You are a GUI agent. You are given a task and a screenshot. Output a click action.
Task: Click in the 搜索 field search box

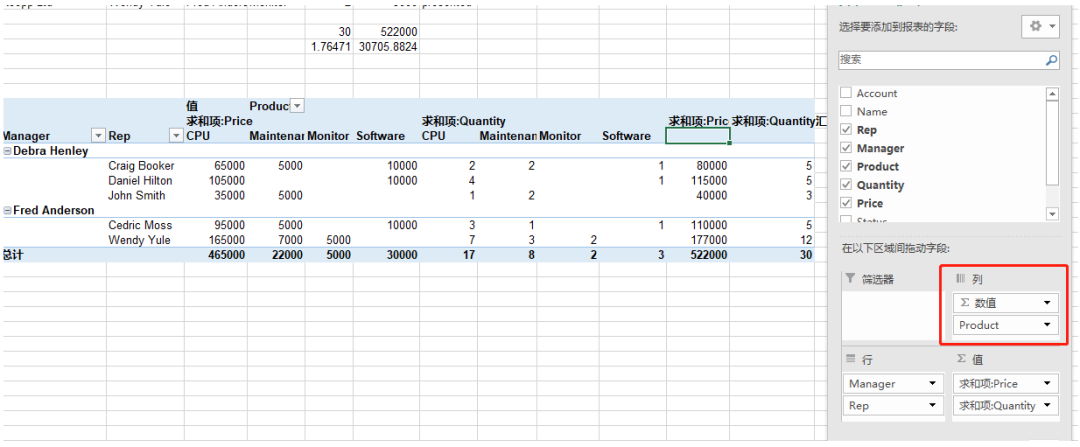[x=941, y=60]
